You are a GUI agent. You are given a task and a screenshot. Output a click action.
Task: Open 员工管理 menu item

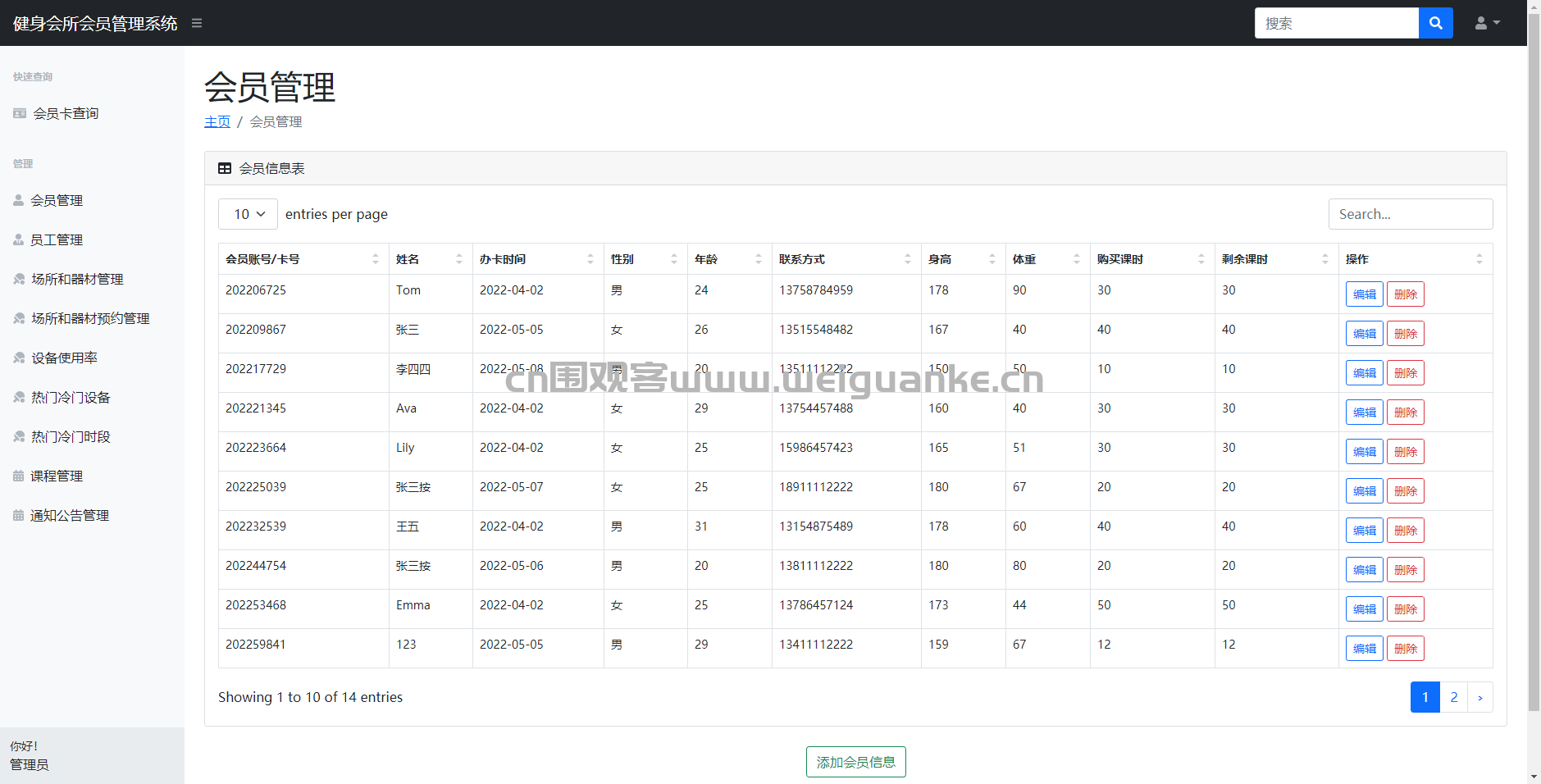click(57, 239)
